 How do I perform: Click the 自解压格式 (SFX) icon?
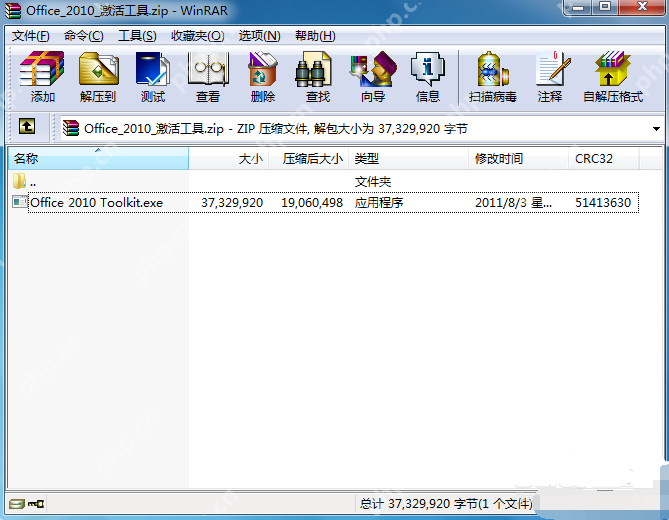(x=612, y=78)
